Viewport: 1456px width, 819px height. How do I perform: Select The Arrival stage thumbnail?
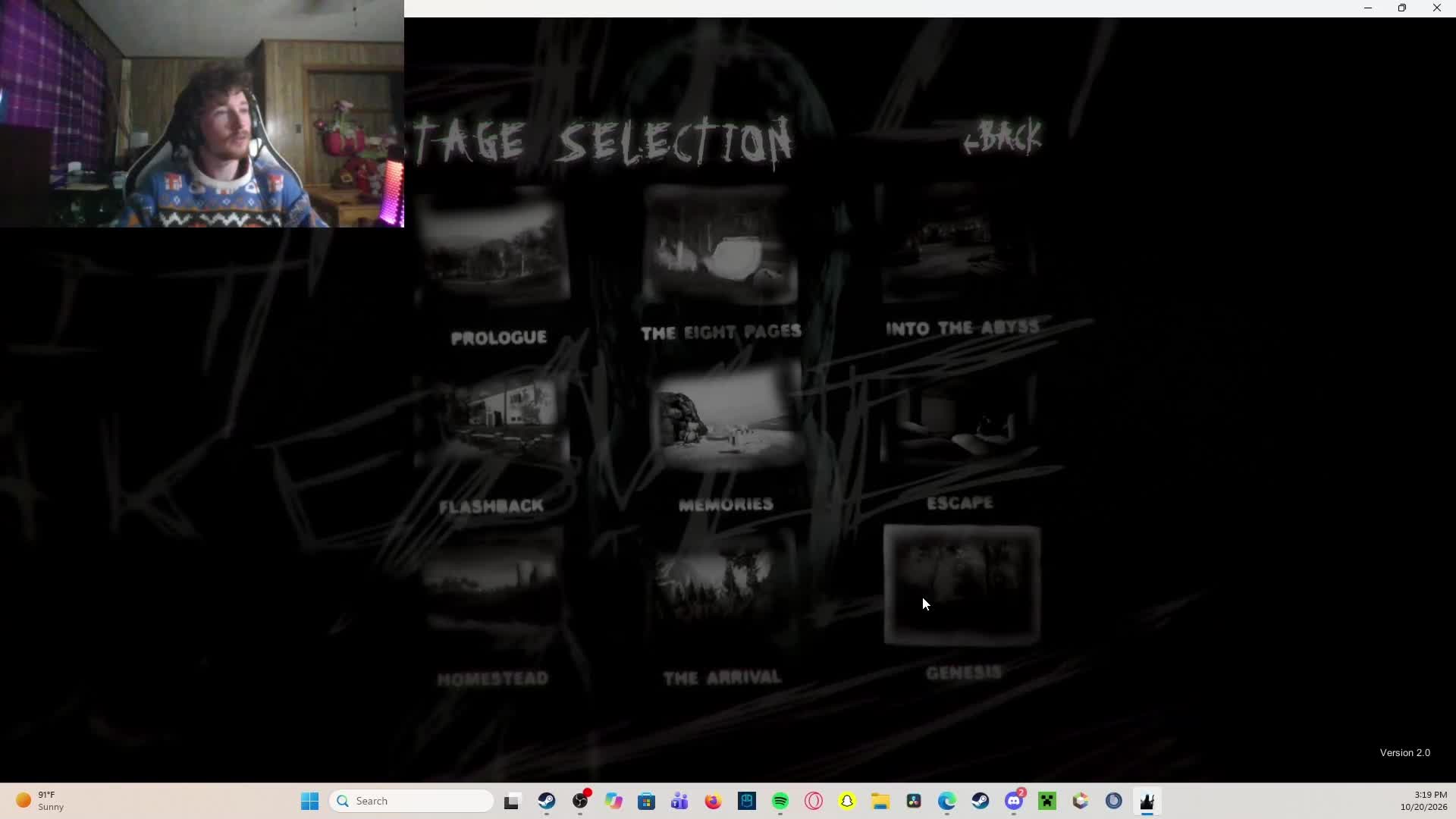tap(722, 588)
